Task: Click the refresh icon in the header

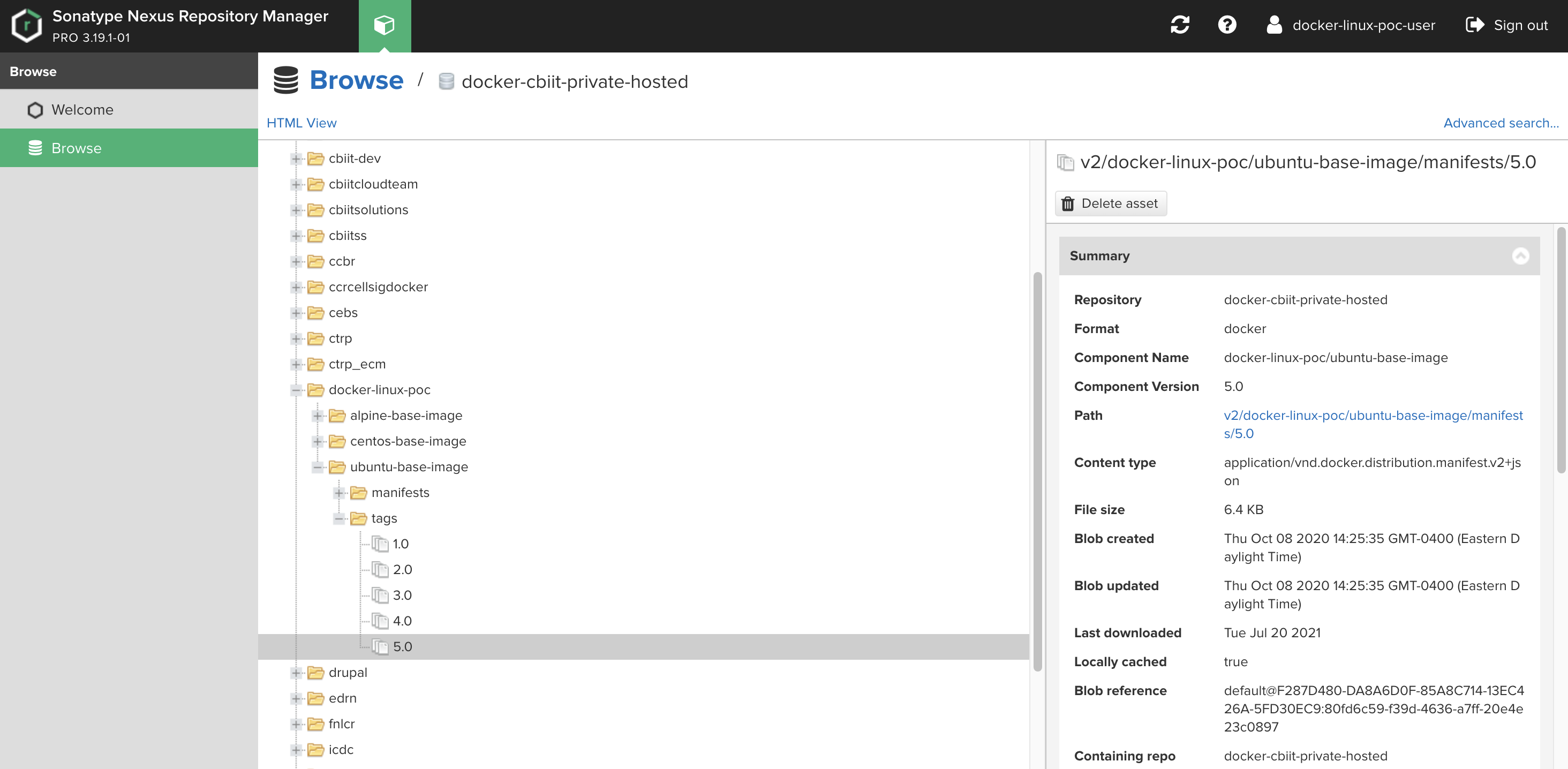Action: click(x=1180, y=25)
